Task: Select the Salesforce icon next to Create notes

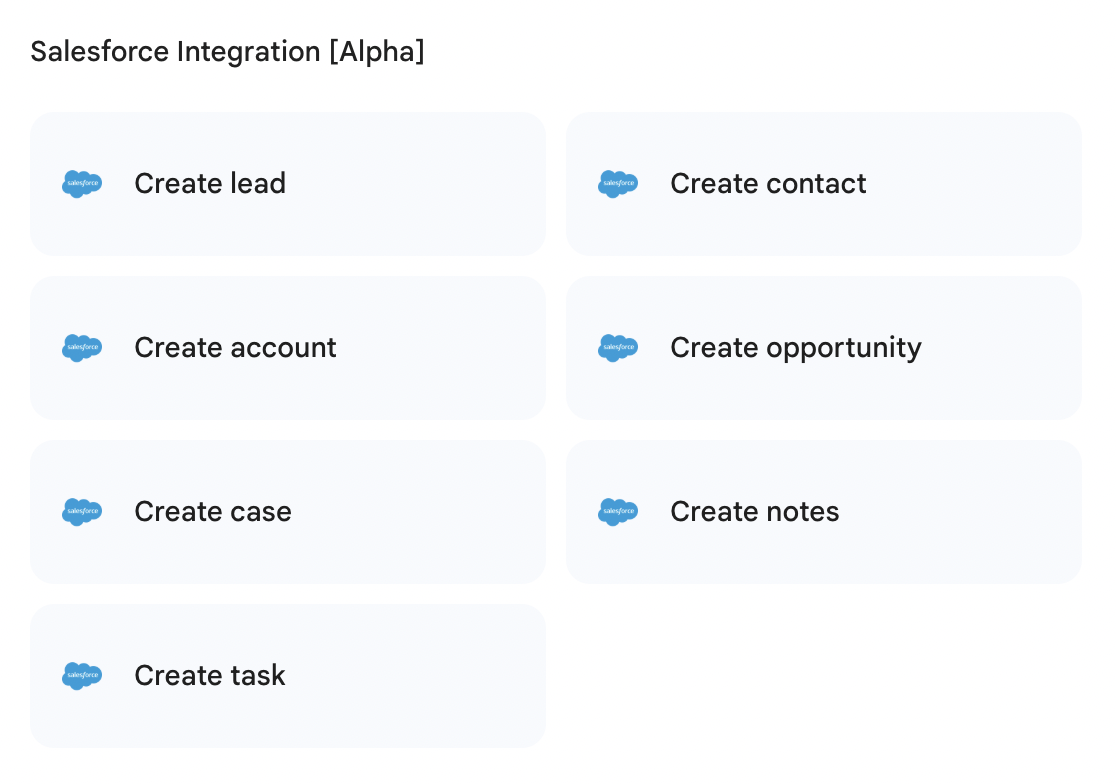Action: click(x=618, y=512)
